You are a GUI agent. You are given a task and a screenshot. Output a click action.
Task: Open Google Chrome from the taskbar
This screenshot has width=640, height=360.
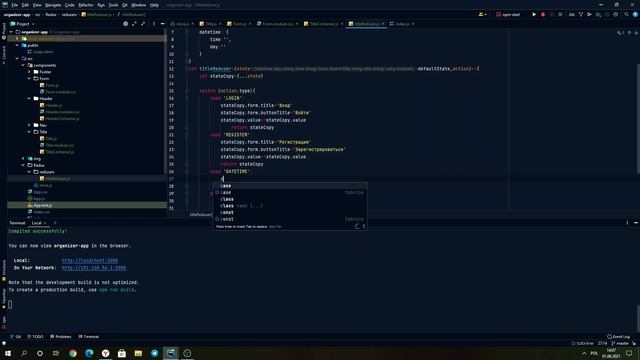pos(73,353)
